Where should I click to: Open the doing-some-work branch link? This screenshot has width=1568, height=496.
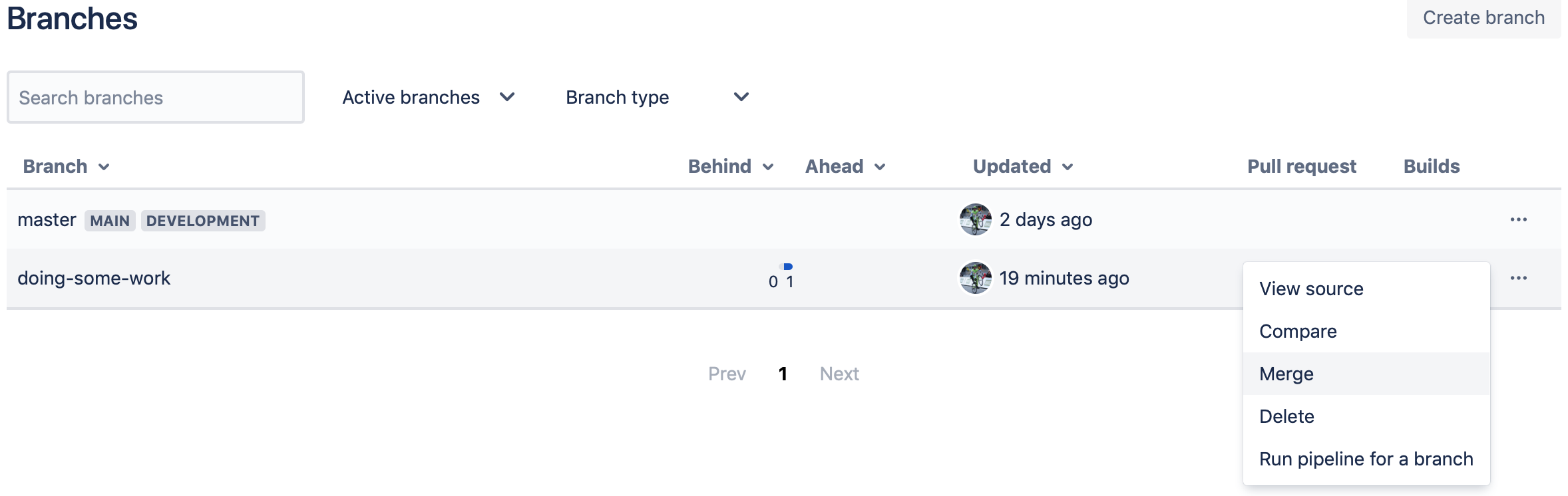(94, 278)
